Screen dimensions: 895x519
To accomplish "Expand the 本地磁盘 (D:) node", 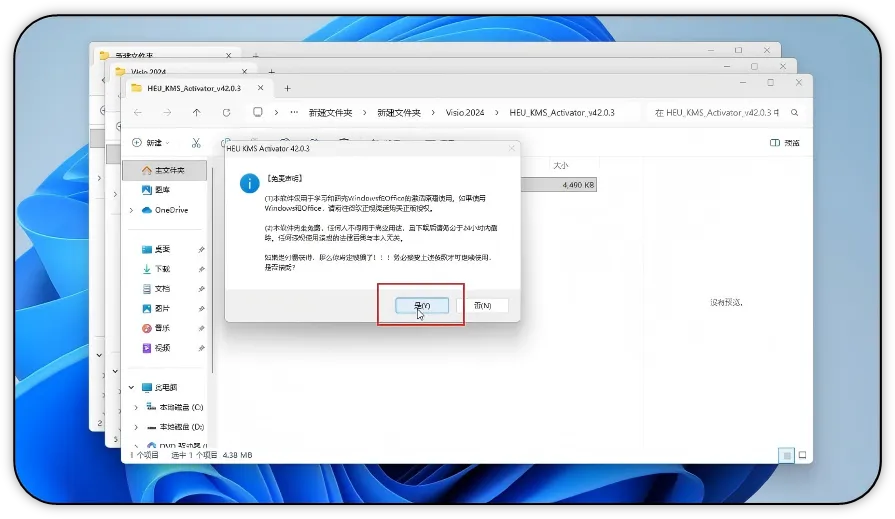I will [x=136, y=427].
